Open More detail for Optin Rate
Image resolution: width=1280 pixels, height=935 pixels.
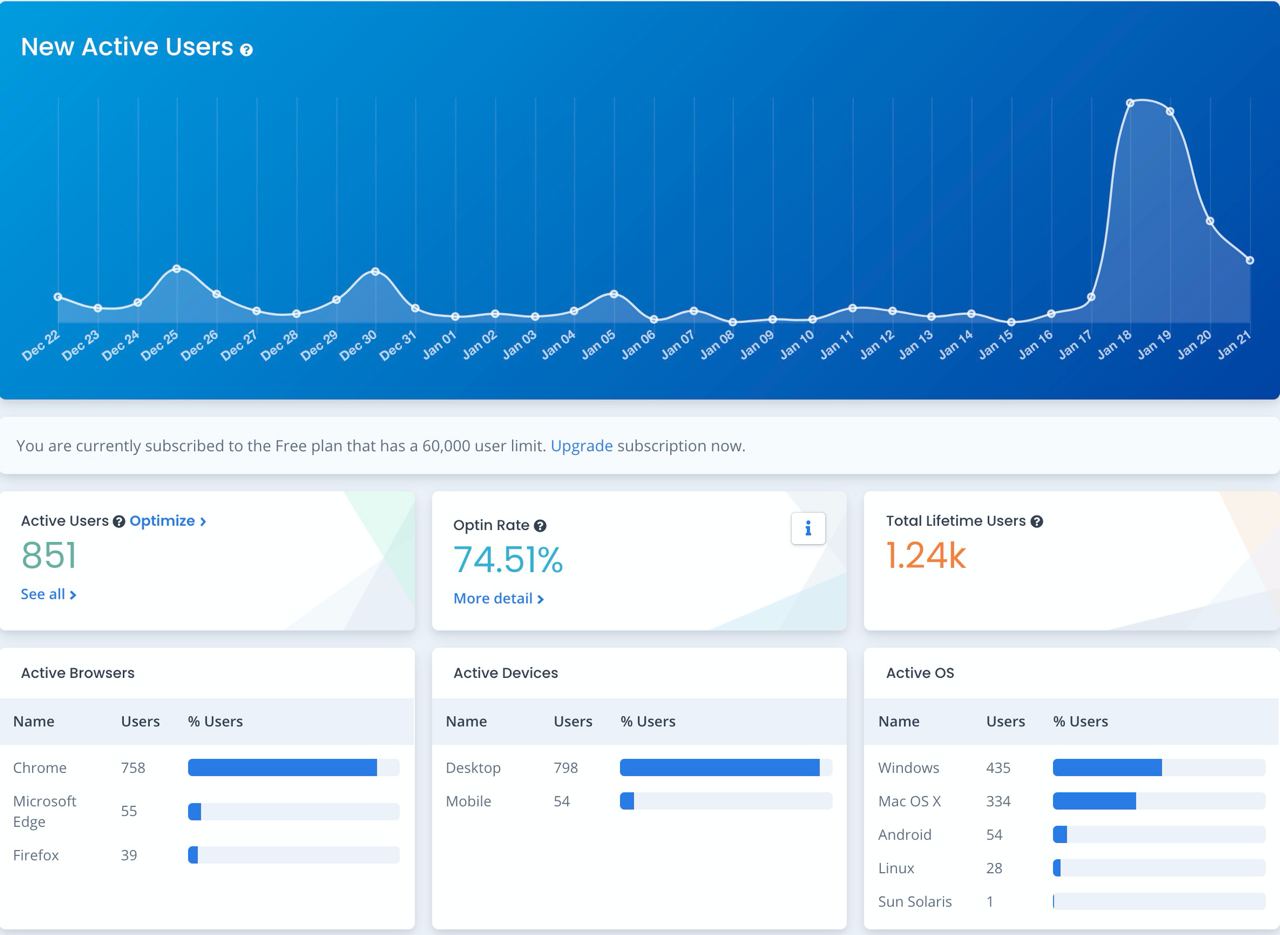point(498,598)
